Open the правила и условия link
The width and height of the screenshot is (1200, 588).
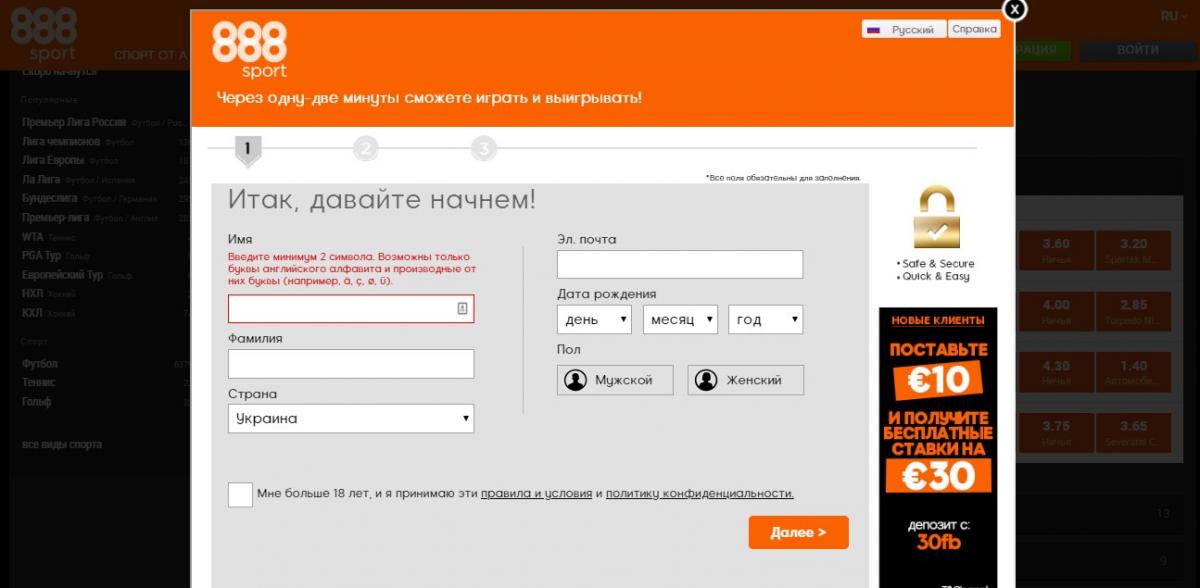click(537, 494)
